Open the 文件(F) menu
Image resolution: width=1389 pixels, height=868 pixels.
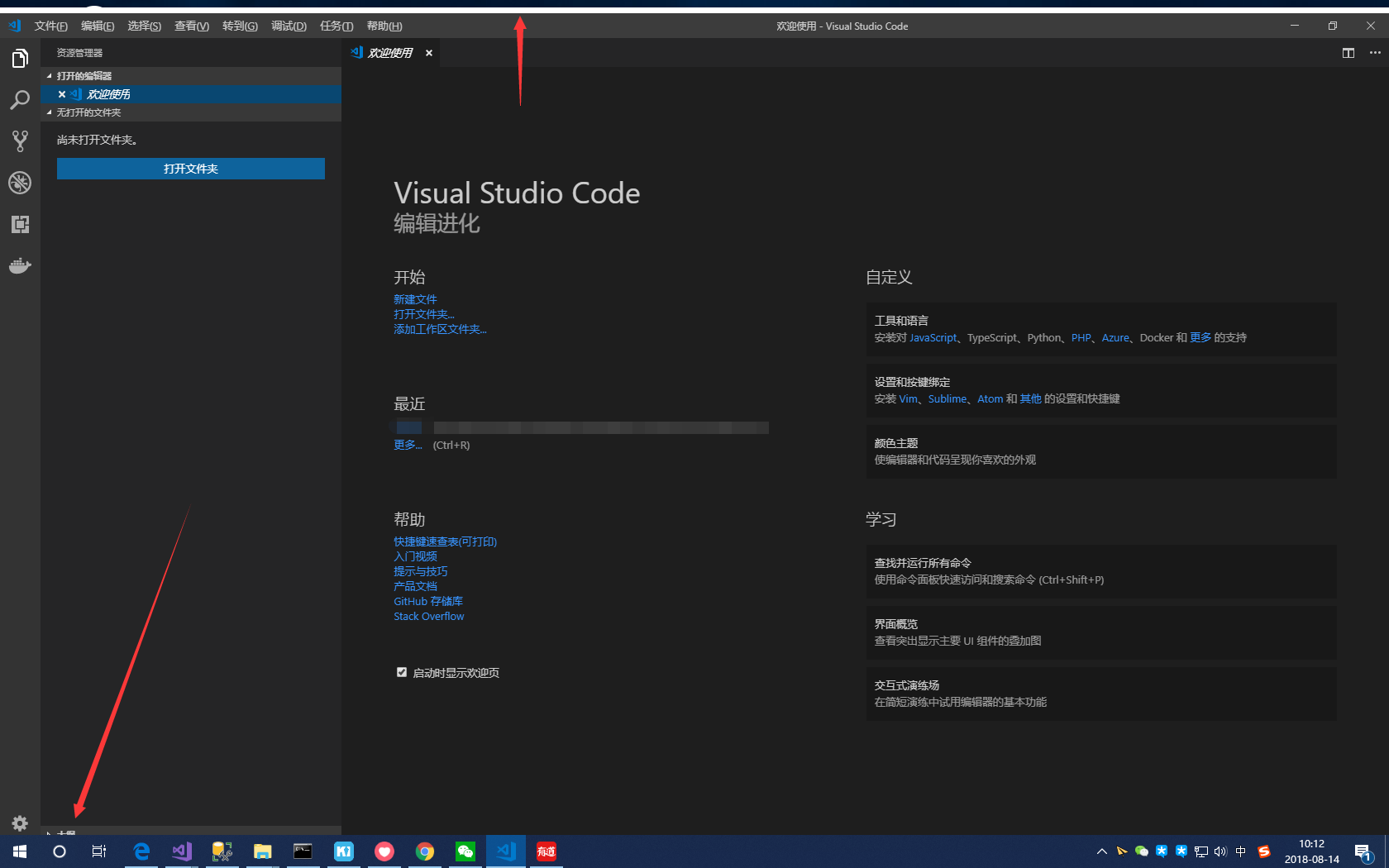51,26
